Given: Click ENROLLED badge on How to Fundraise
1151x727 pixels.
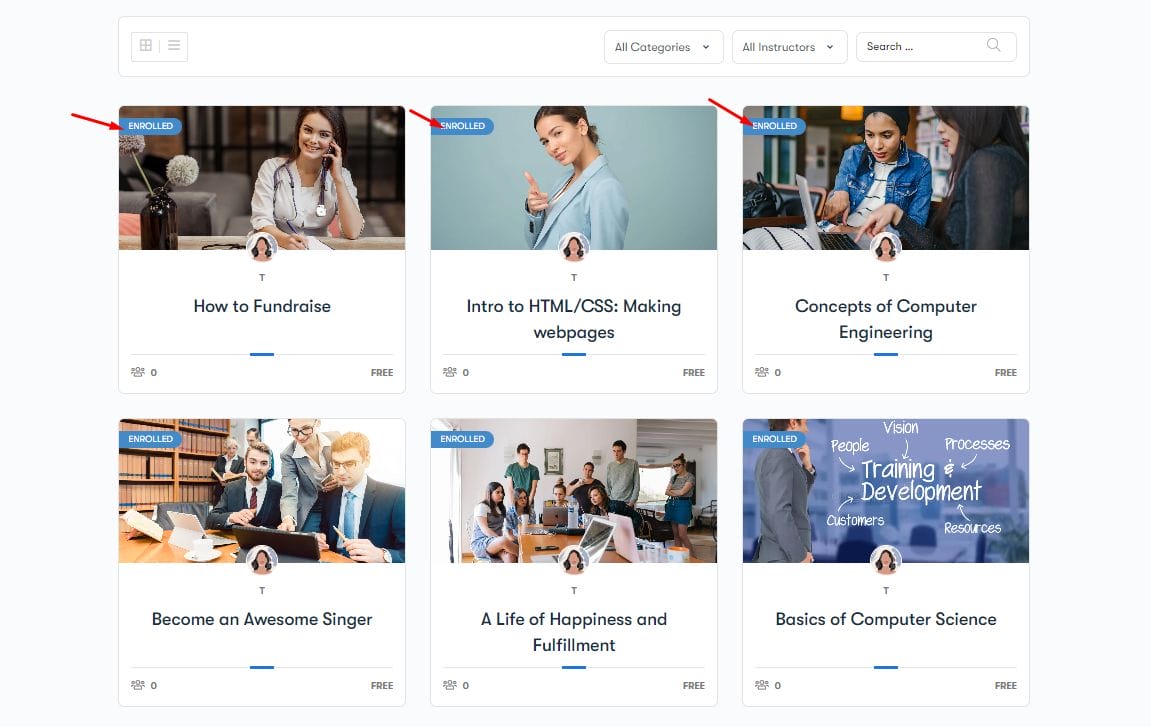Looking at the screenshot, I should pos(150,126).
